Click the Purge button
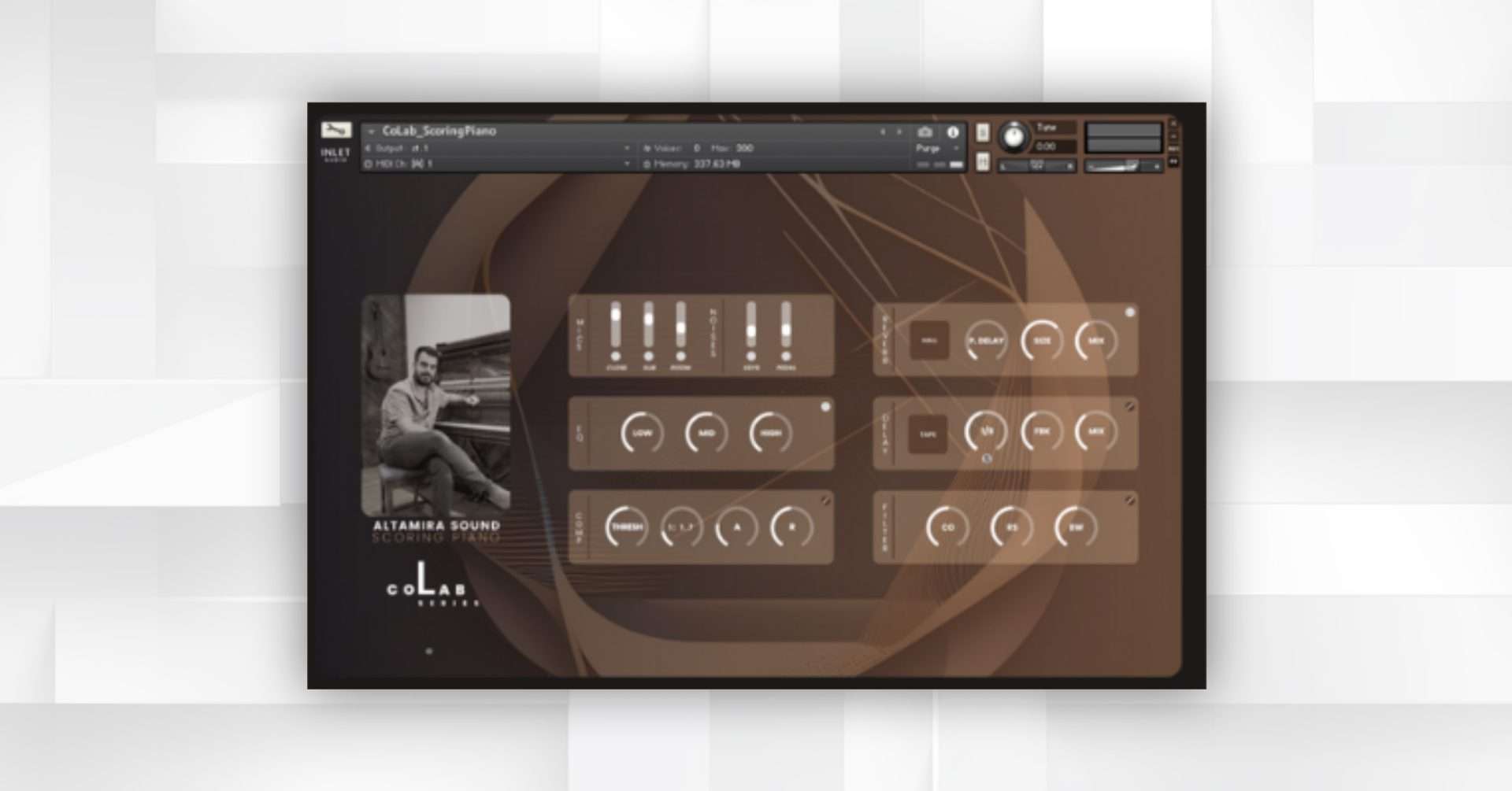This screenshot has width=1512, height=791. coord(927,149)
